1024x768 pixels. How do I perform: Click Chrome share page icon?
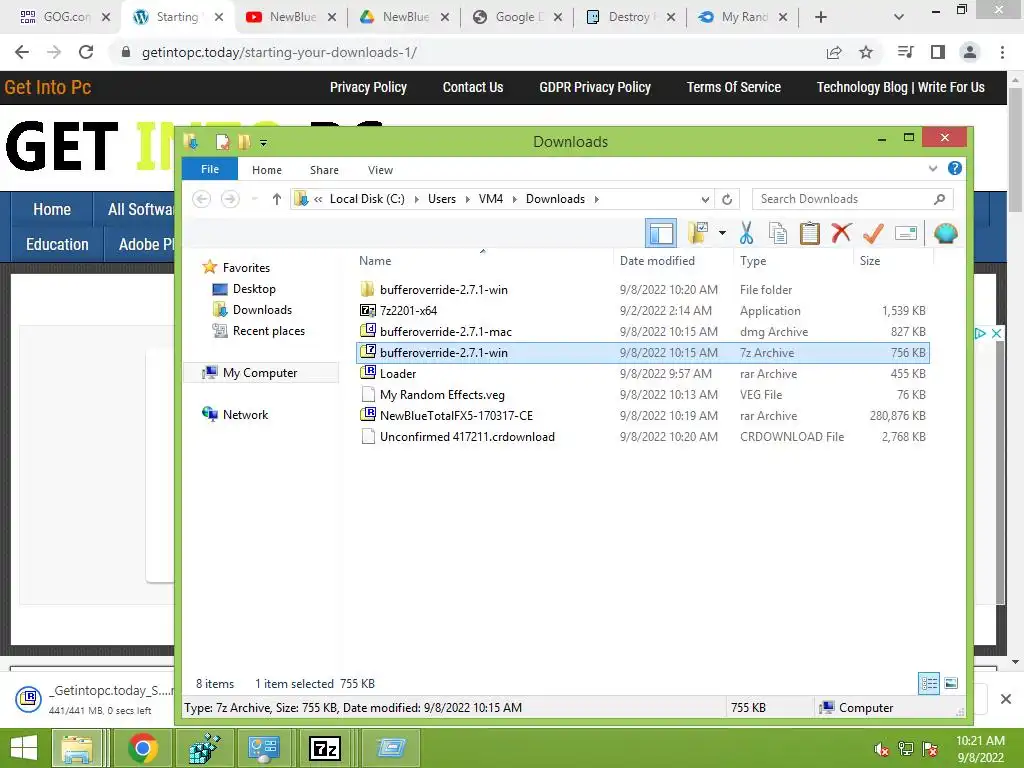pyautogui.click(x=834, y=52)
